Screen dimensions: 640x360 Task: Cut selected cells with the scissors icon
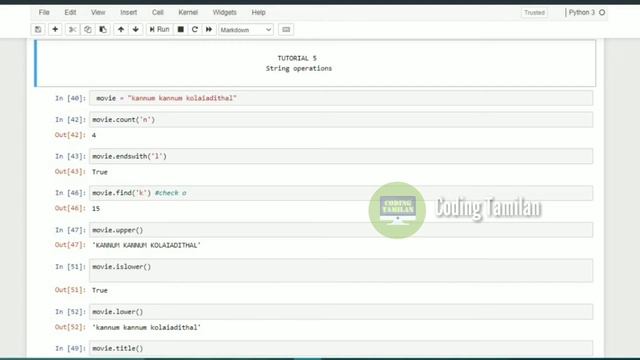(x=72, y=29)
